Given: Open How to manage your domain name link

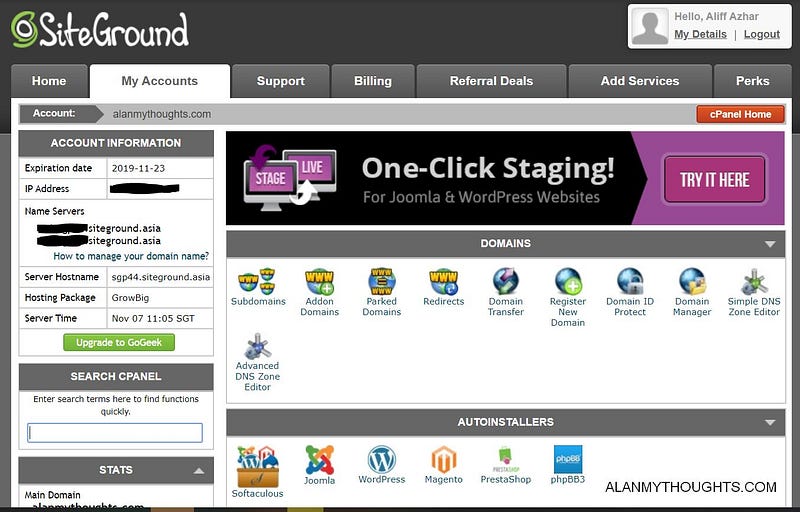Looking at the screenshot, I should pos(131,256).
